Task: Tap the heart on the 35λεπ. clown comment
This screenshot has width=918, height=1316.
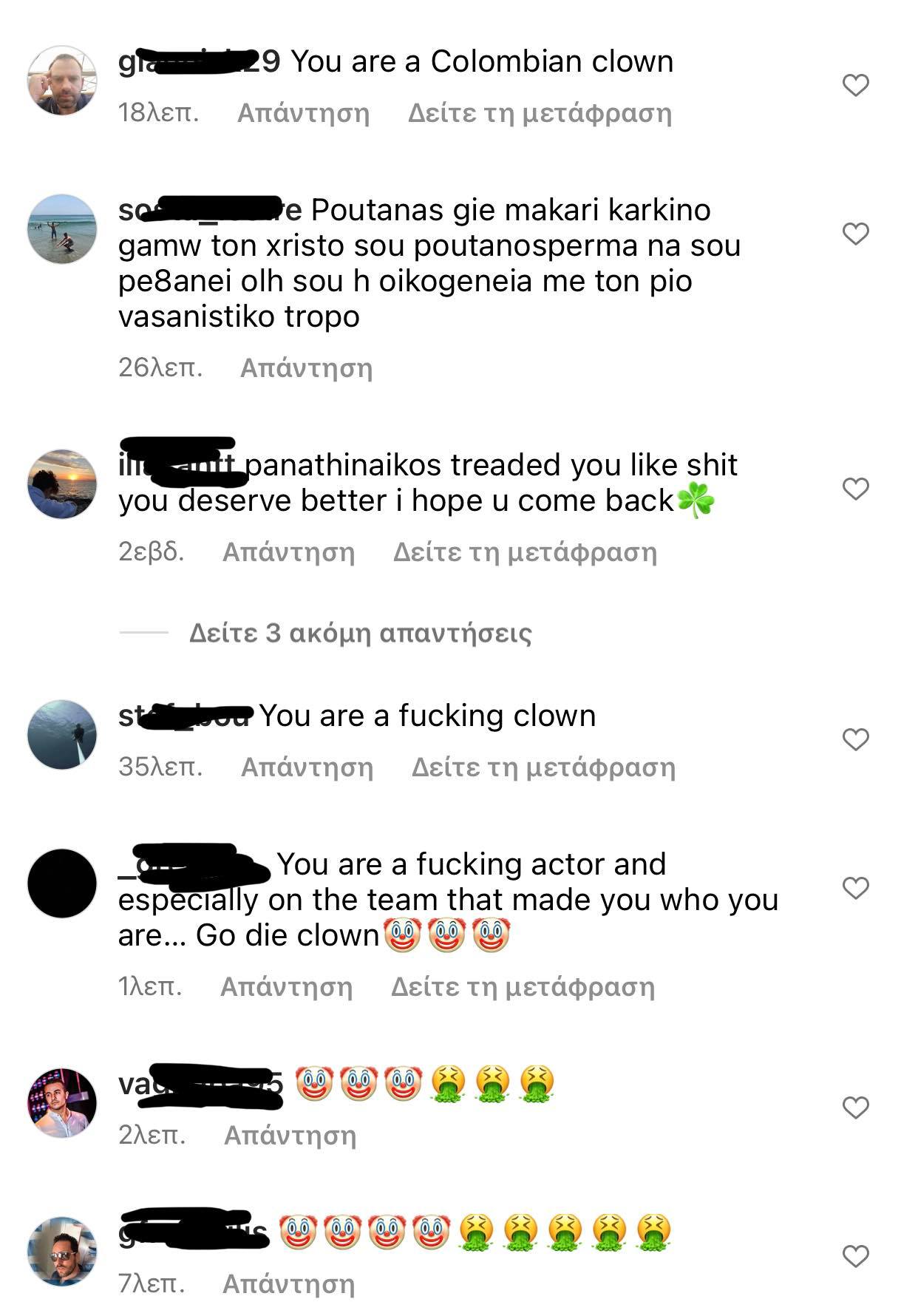Action: click(x=855, y=739)
